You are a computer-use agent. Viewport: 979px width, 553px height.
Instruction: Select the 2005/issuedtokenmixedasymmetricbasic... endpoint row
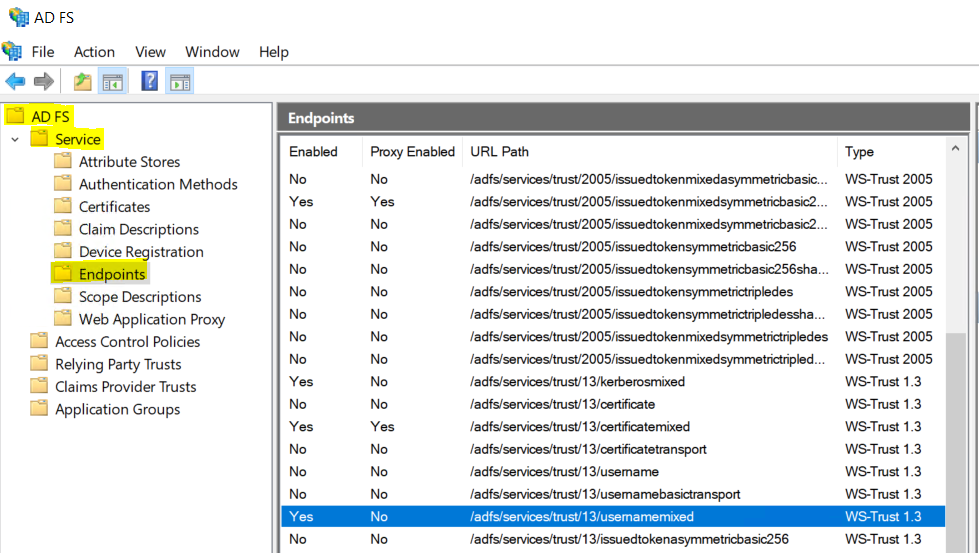click(x=612, y=179)
